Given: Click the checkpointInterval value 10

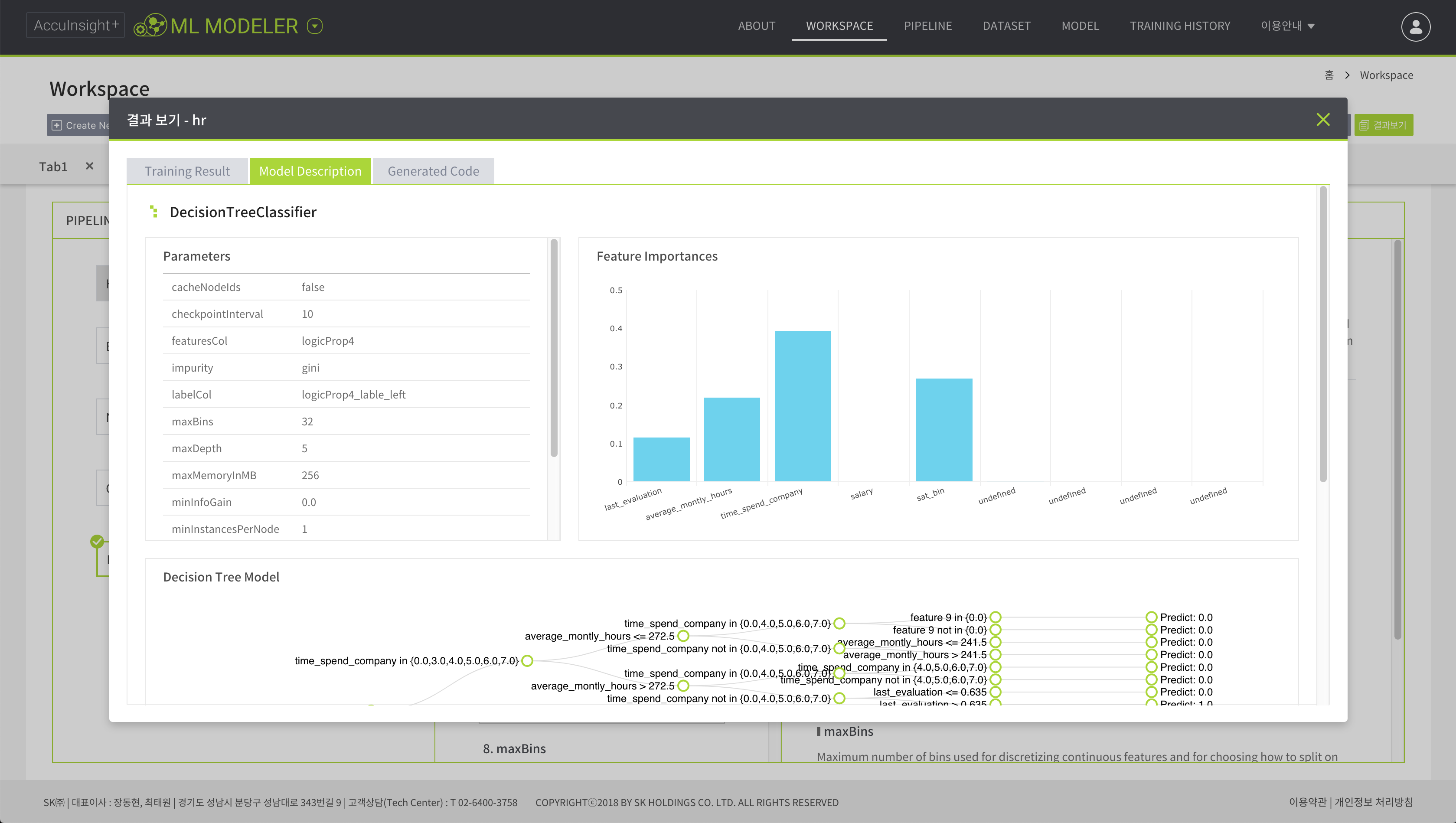Looking at the screenshot, I should (x=307, y=314).
